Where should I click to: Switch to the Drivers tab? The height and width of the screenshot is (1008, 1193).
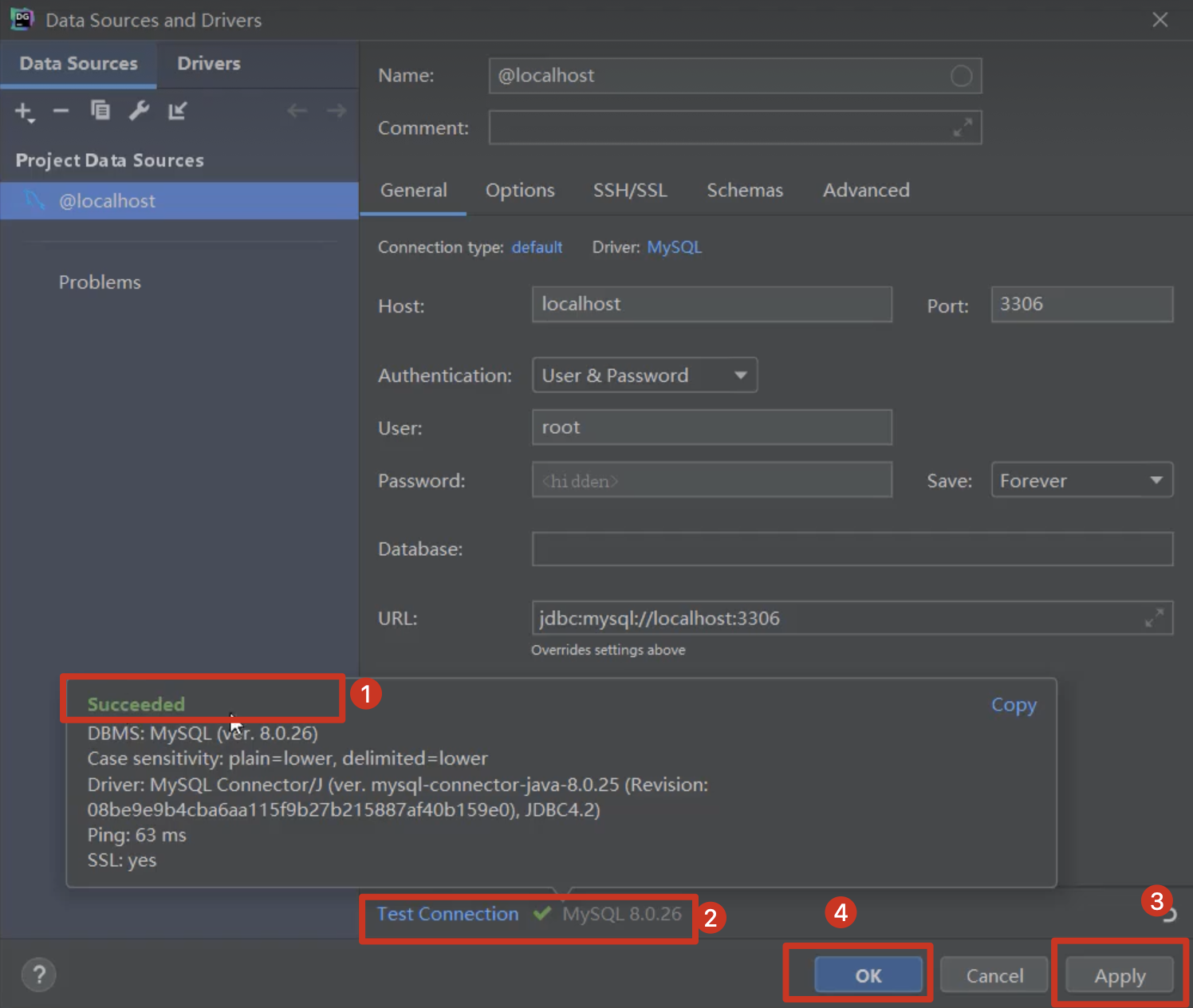click(x=209, y=64)
